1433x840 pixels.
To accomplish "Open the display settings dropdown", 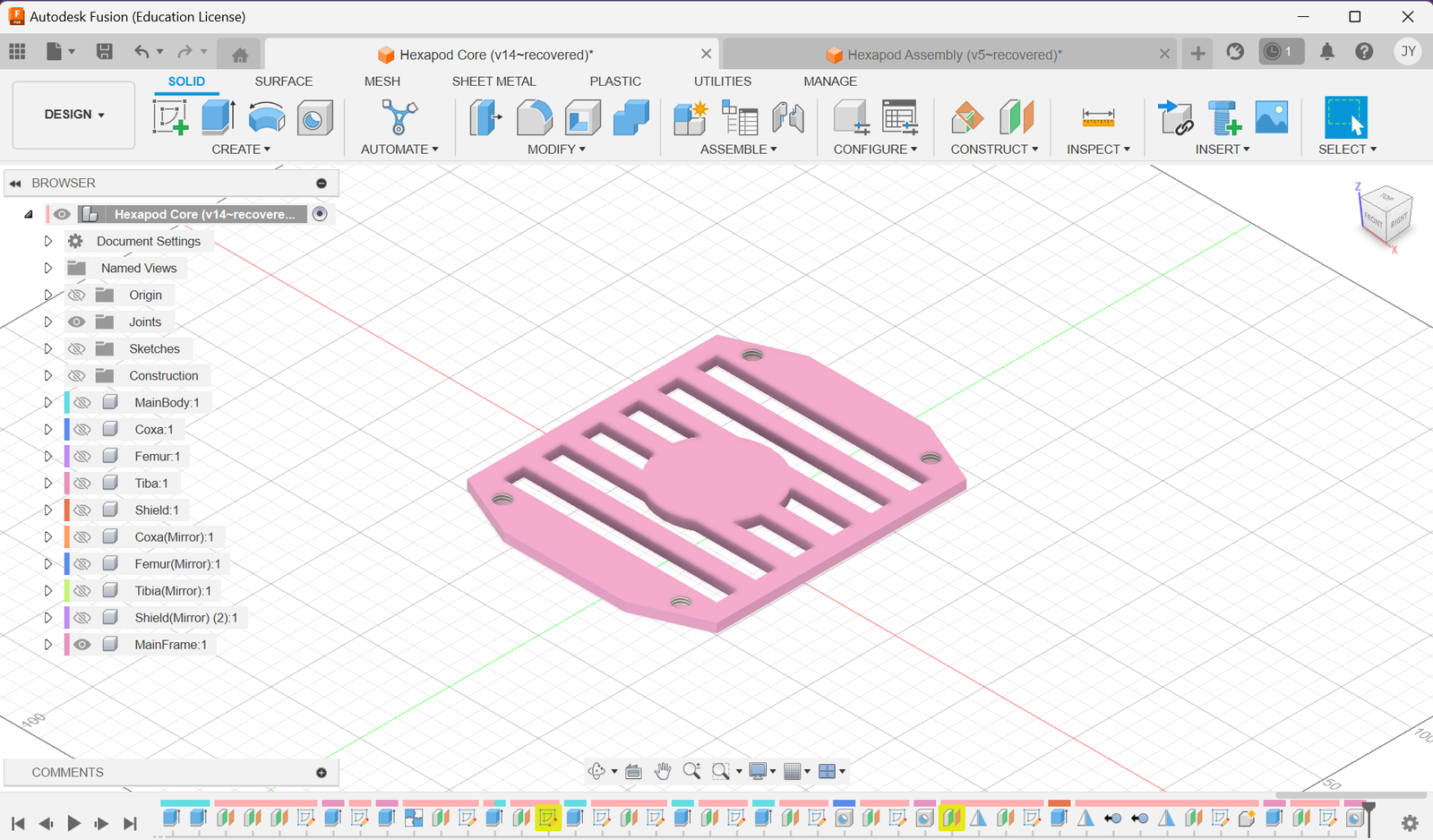I will click(760, 771).
